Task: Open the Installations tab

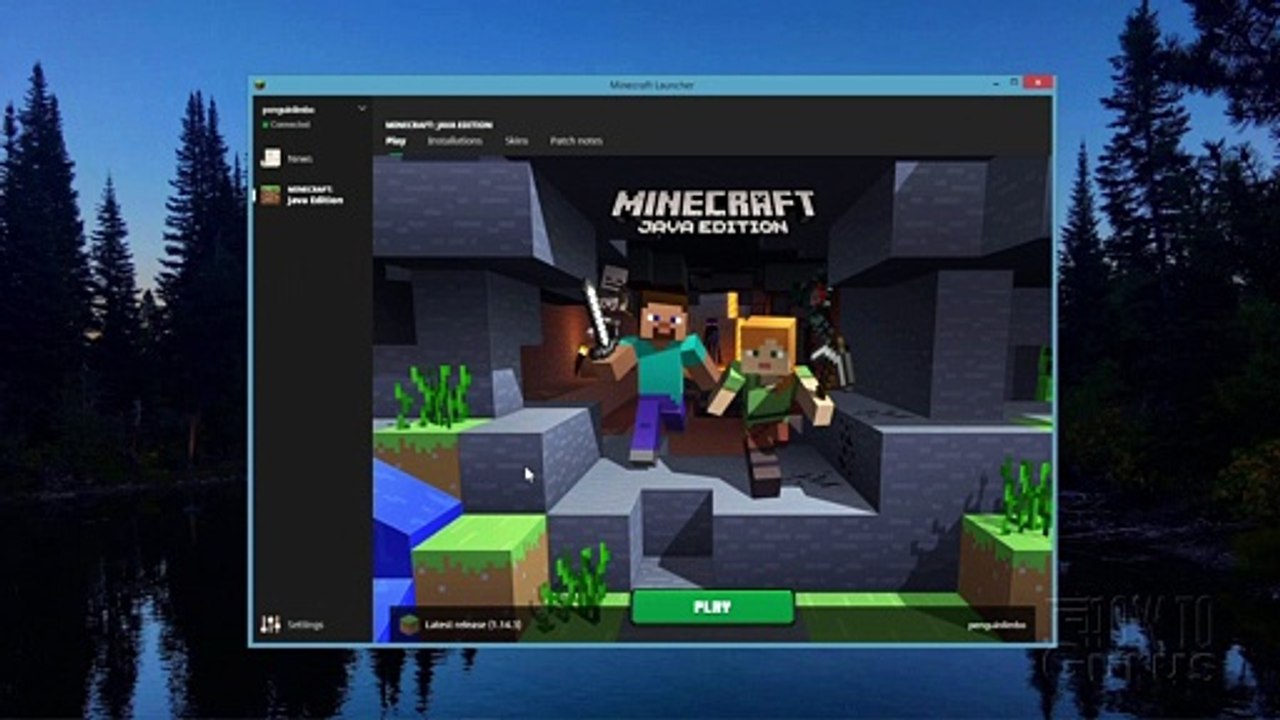Action: coord(455,141)
